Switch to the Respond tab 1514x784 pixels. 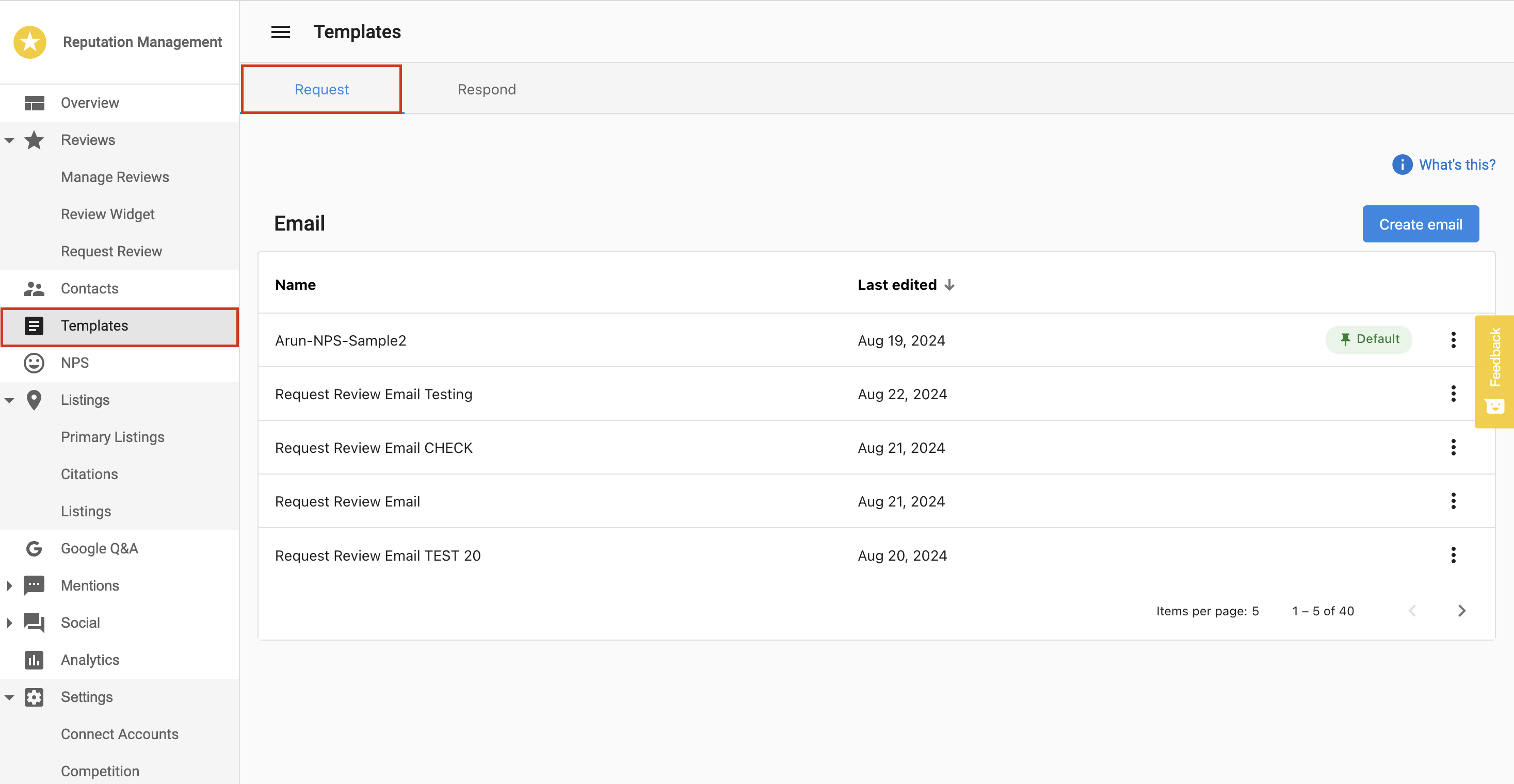pos(487,89)
